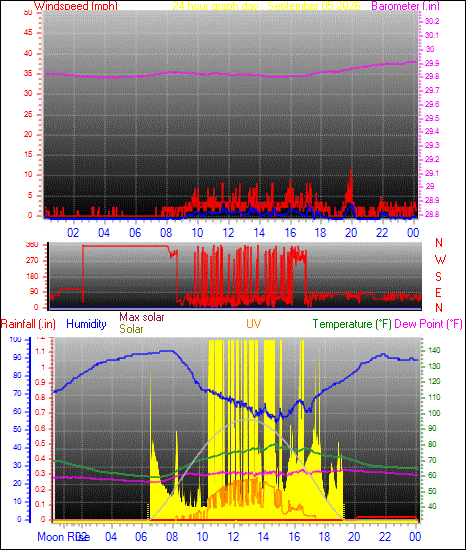Click hour 06 on bottom graph axis
Image resolution: width=466 pixels, height=550 pixels.
click(141, 537)
